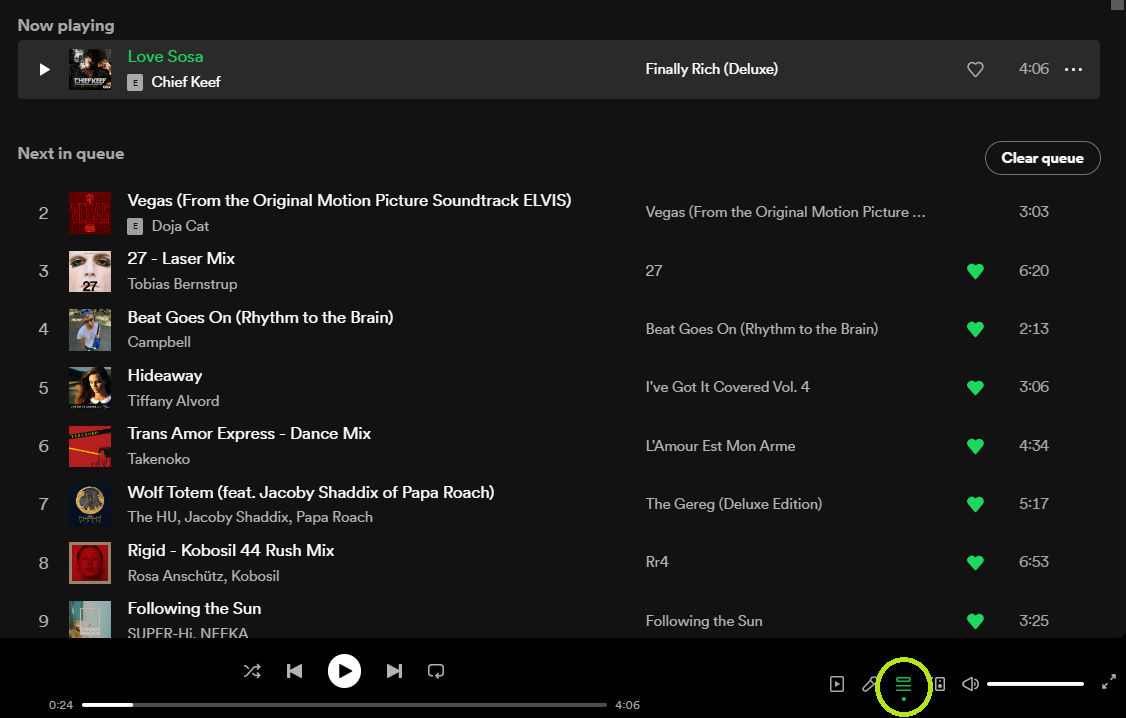The height and width of the screenshot is (718, 1126).
Task: Seek within the song progress bar
Action: click(x=345, y=705)
